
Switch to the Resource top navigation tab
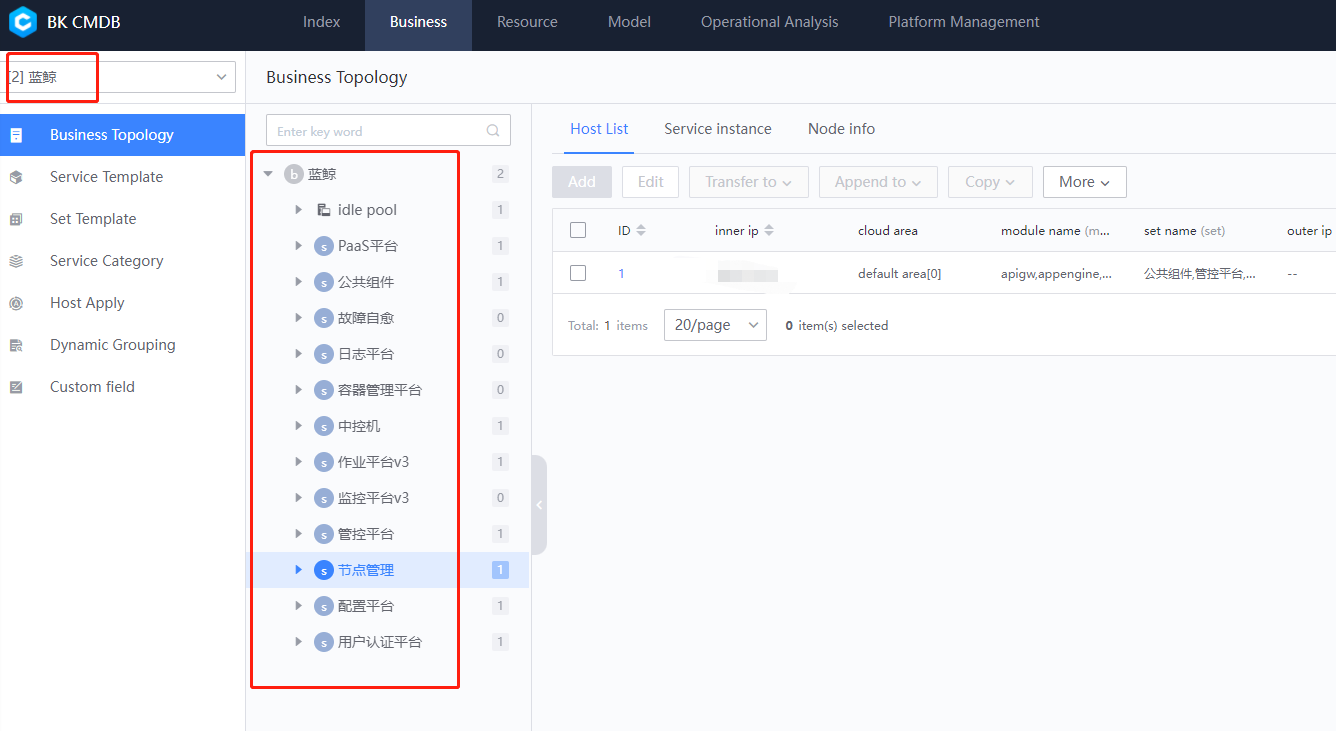coord(527,22)
